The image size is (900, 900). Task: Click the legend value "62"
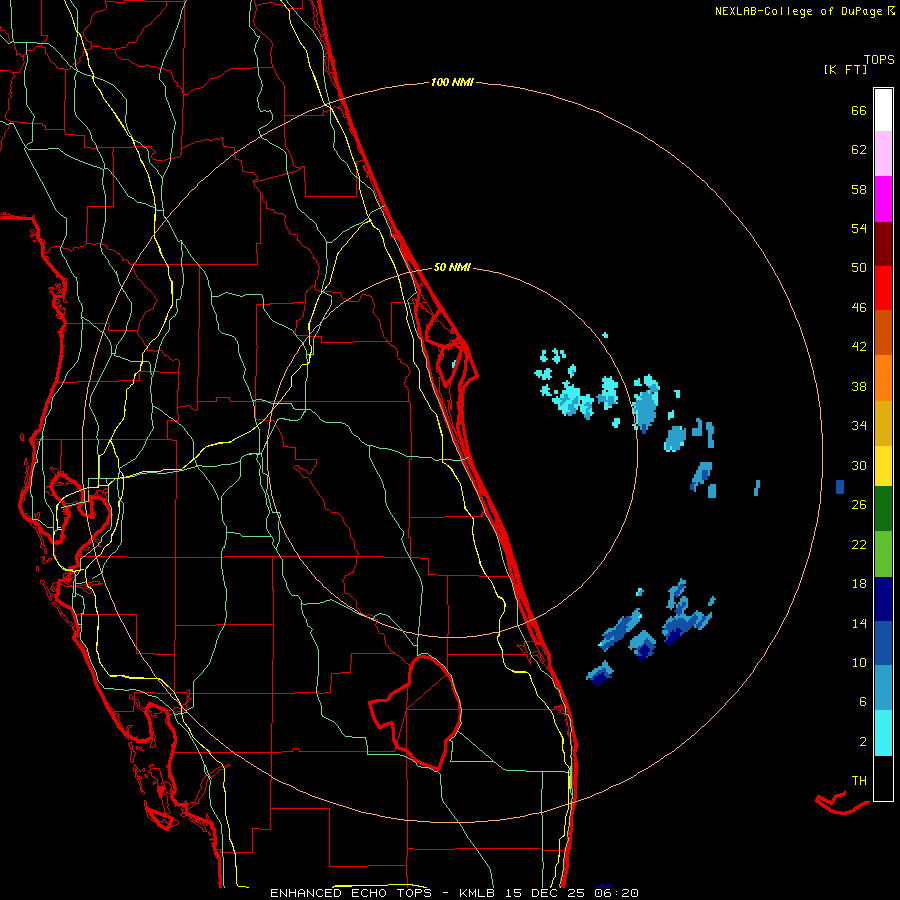[859, 150]
